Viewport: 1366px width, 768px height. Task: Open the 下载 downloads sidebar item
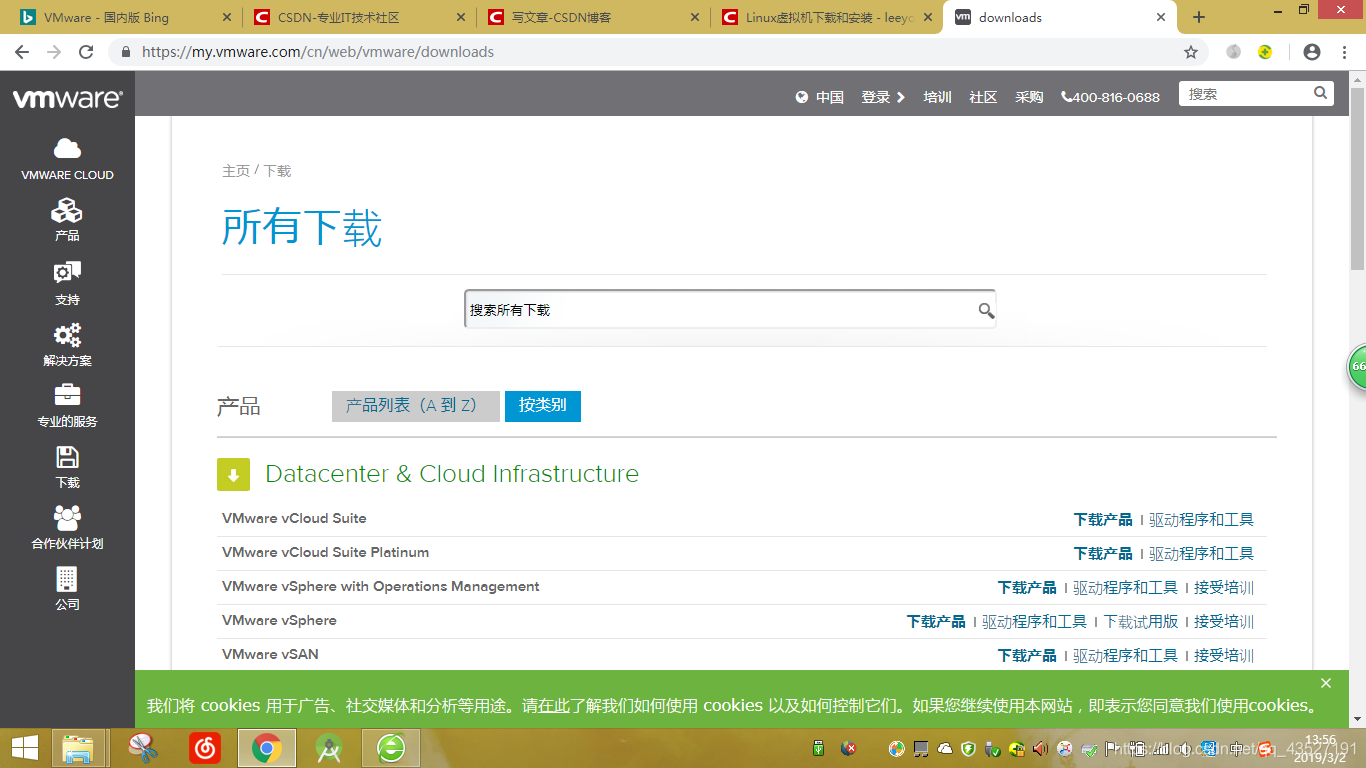tap(67, 467)
